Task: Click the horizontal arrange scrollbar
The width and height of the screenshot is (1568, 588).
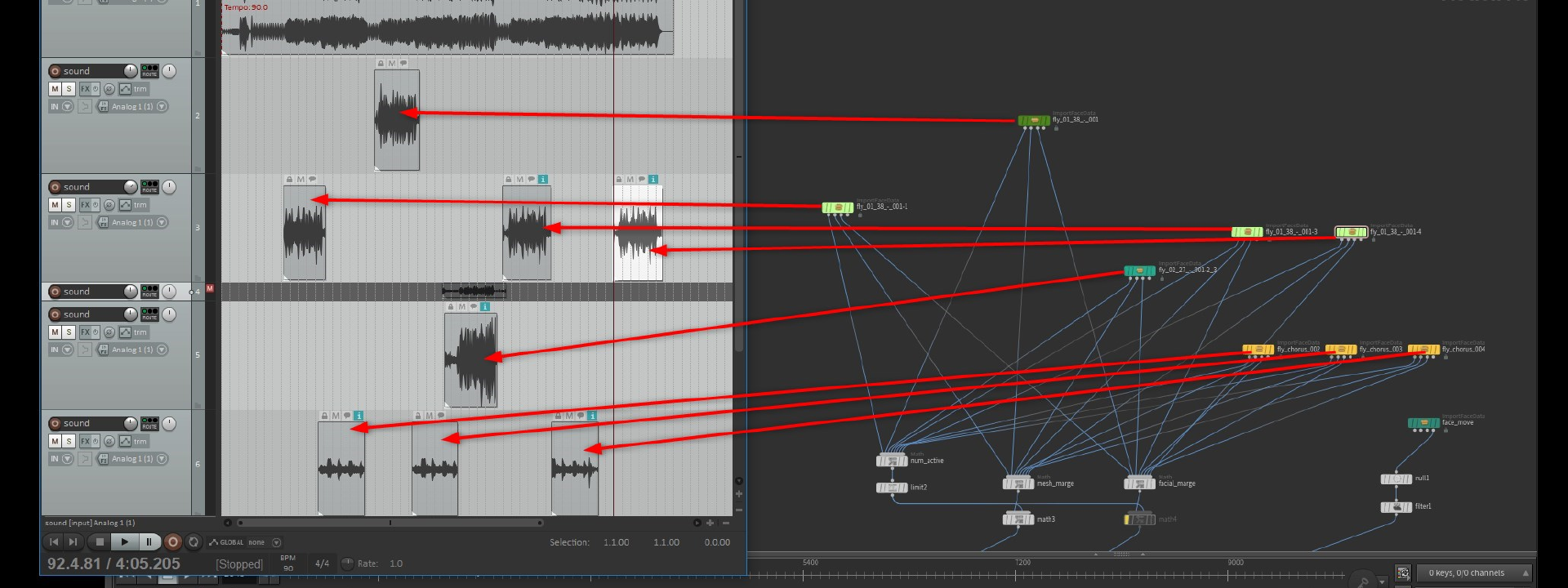Action: pos(390,523)
